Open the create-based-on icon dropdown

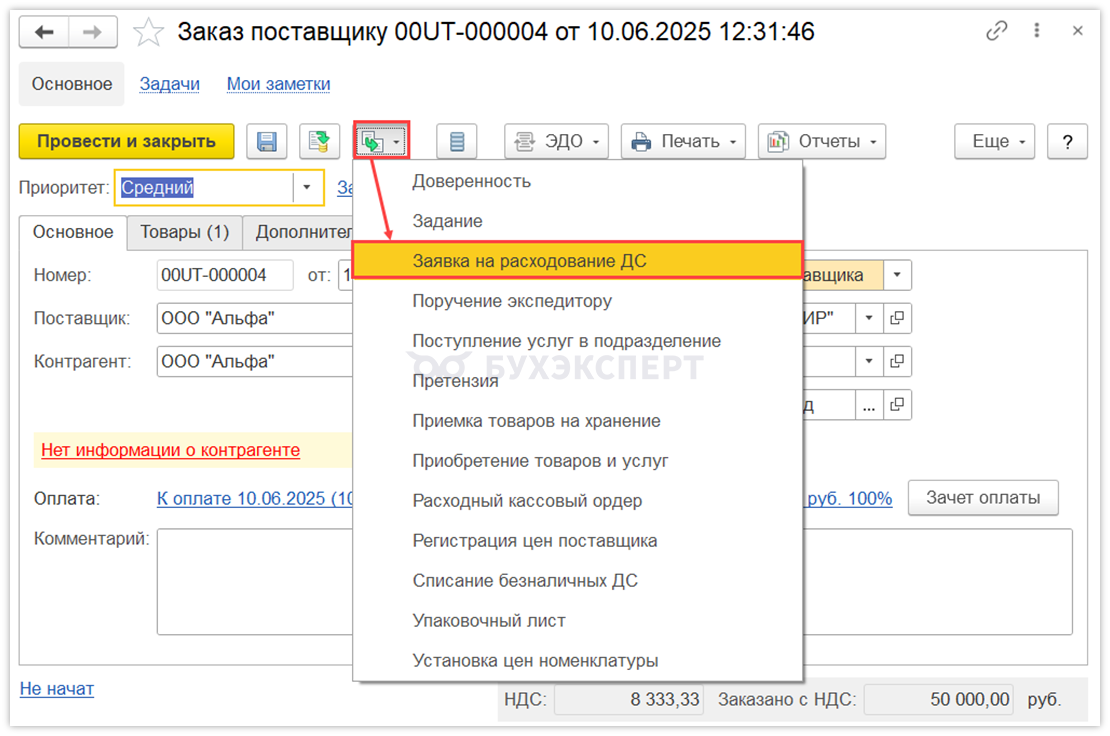382,142
